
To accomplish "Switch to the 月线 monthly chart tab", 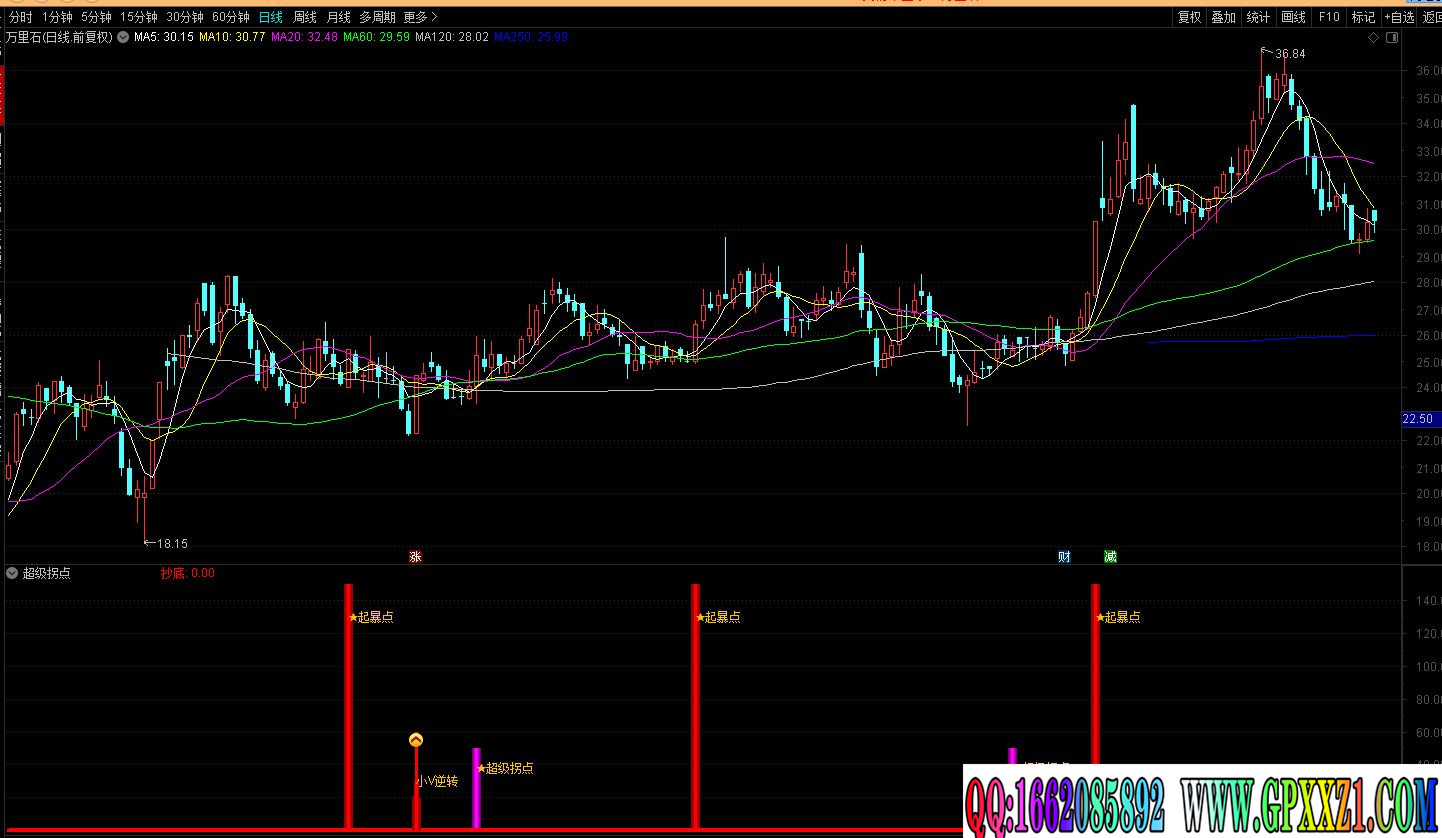I will (338, 17).
